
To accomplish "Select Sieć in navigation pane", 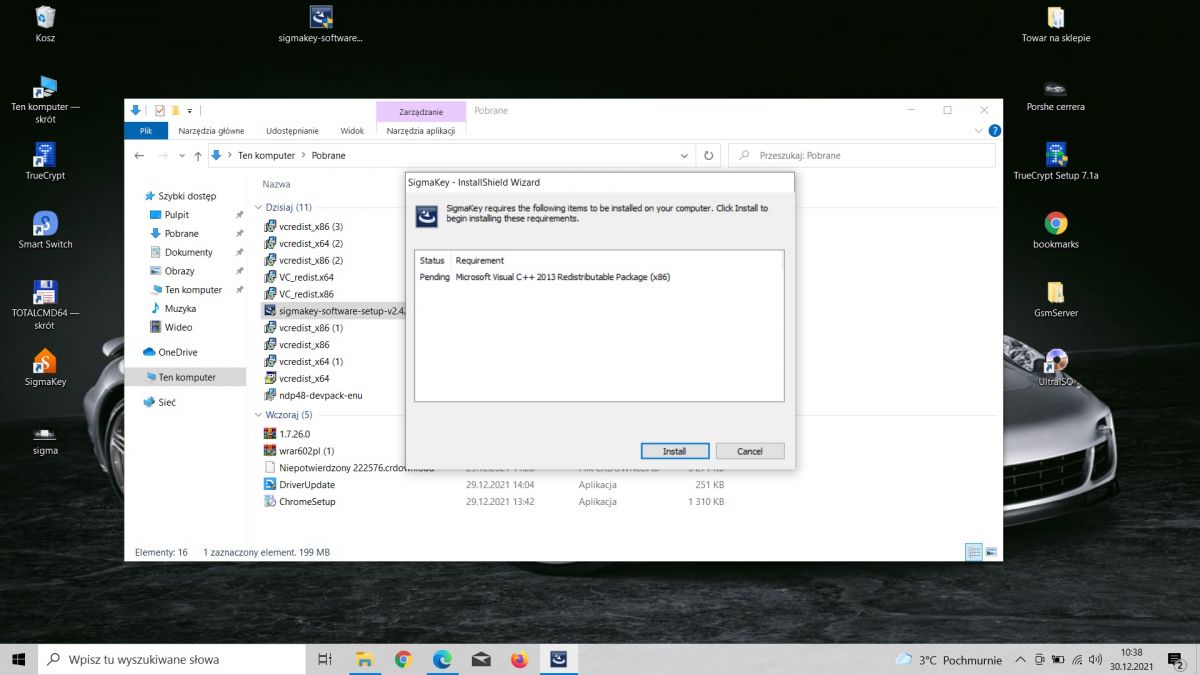I will pos(167,401).
